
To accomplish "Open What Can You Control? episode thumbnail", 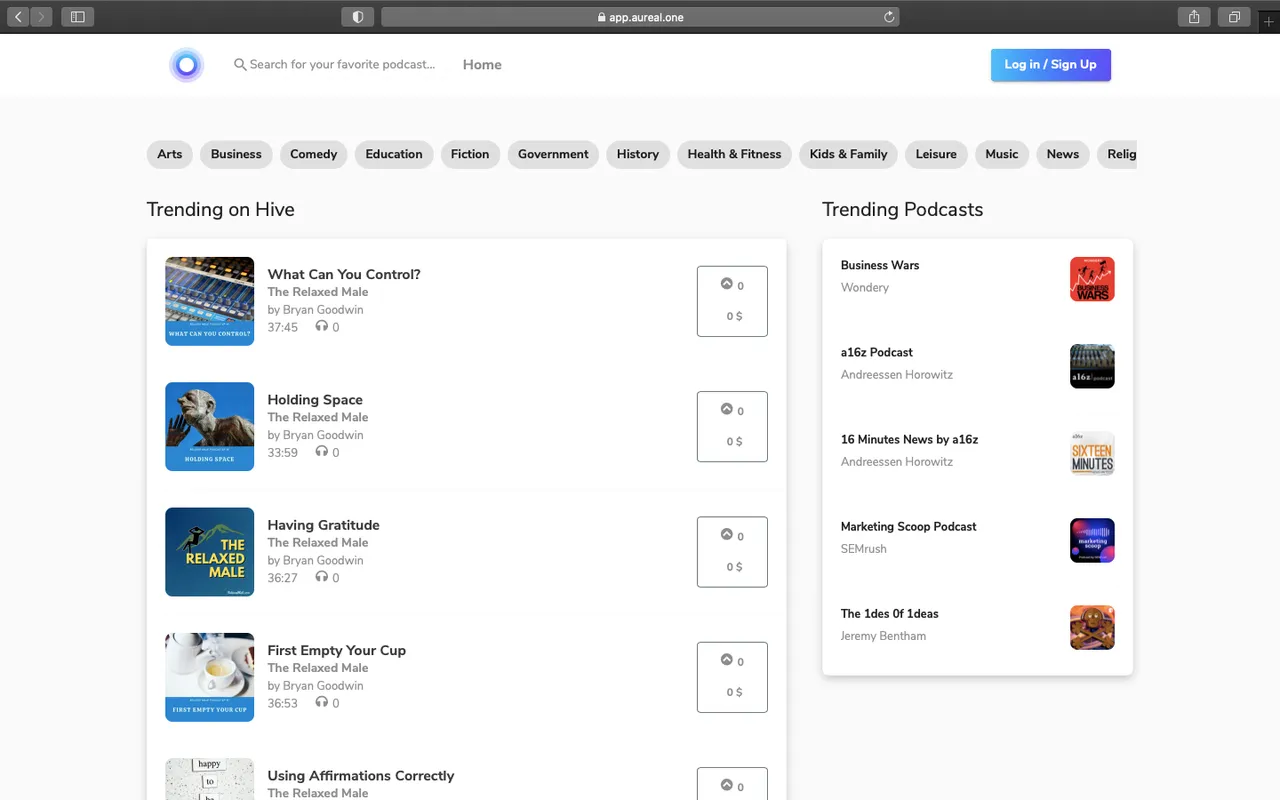I will (x=209, y=301).
